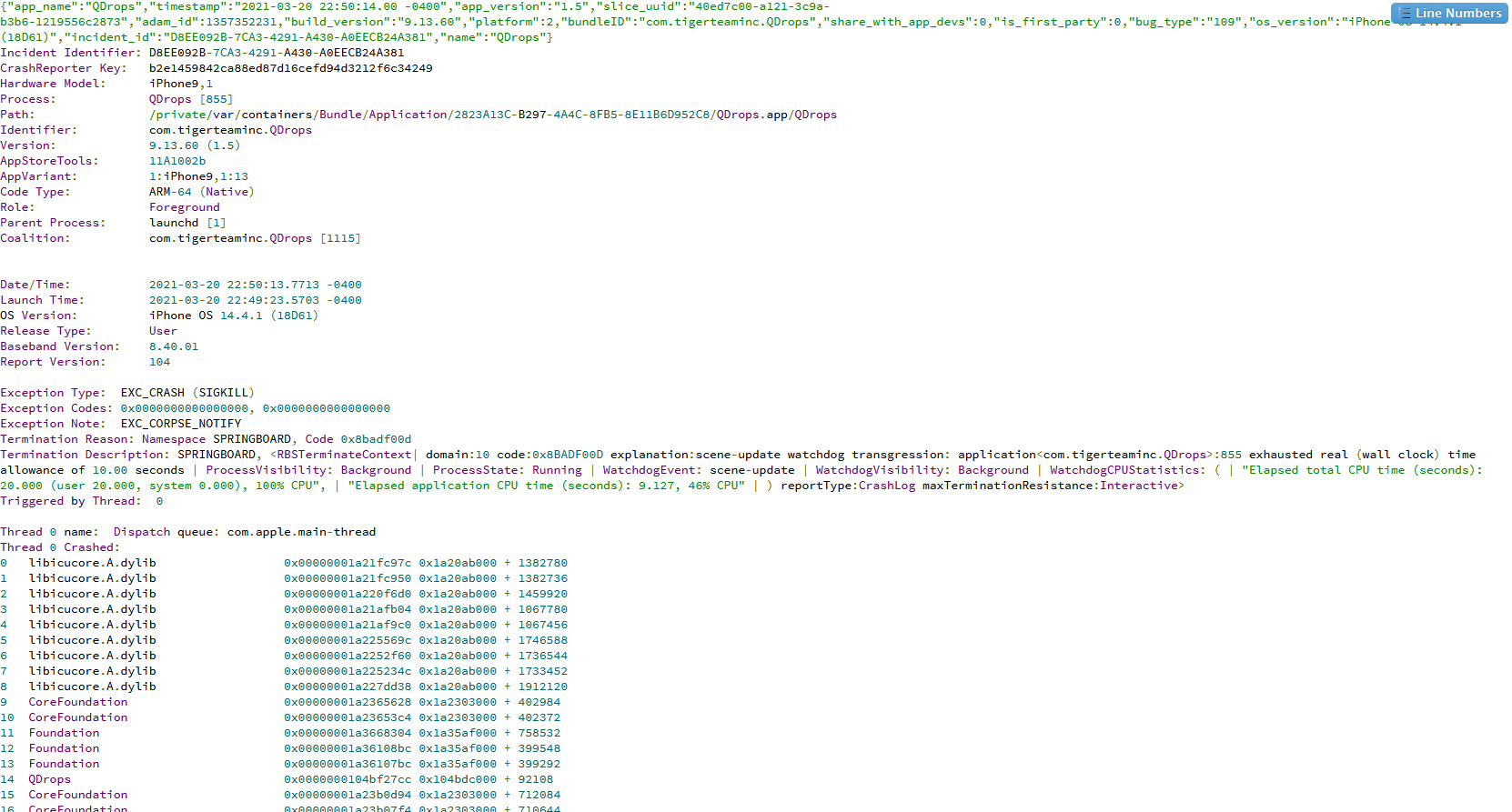Click the Exception Codes line
The height and width of the screenshot is (812, 1512).
195,408
